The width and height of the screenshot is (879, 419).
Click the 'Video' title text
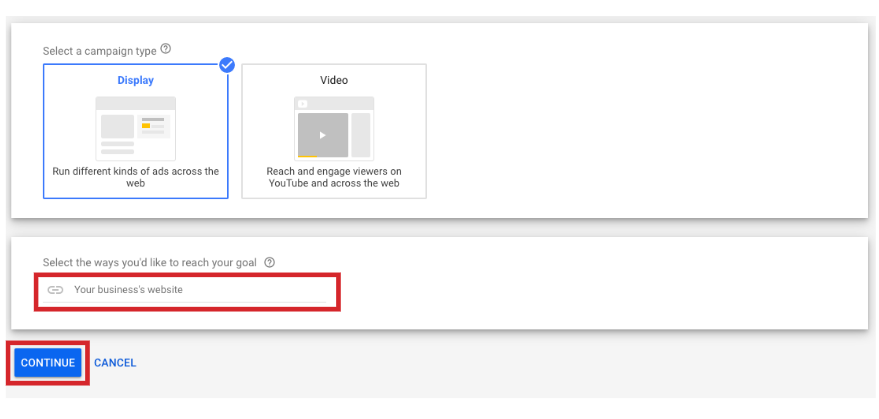334,80
